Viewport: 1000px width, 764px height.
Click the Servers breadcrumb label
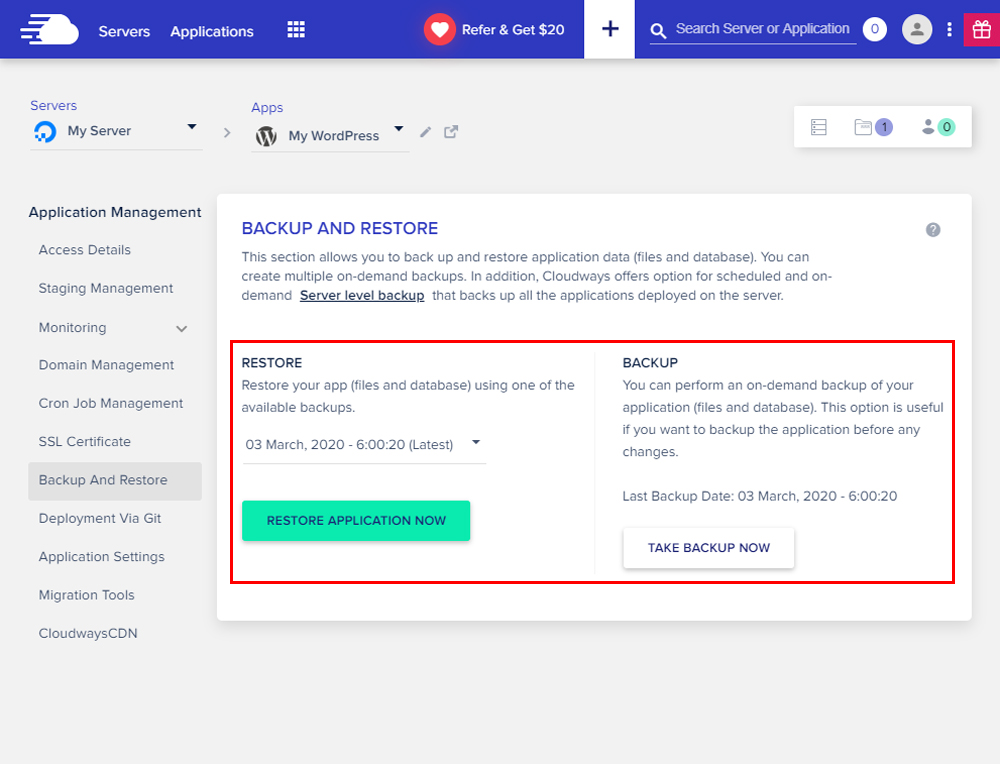tap(54, 105)
